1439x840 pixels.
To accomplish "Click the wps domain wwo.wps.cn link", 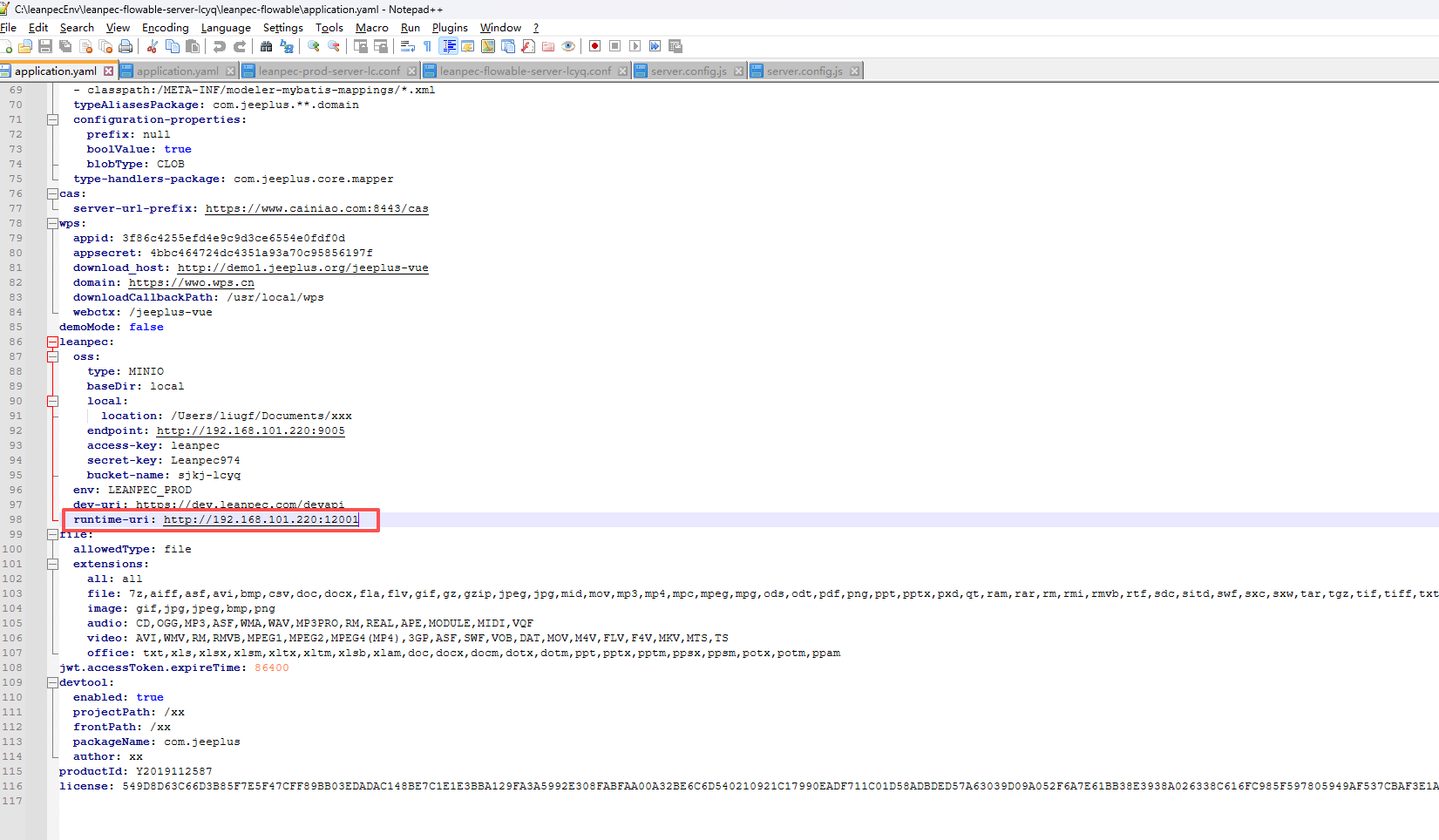I will [192, 282].
